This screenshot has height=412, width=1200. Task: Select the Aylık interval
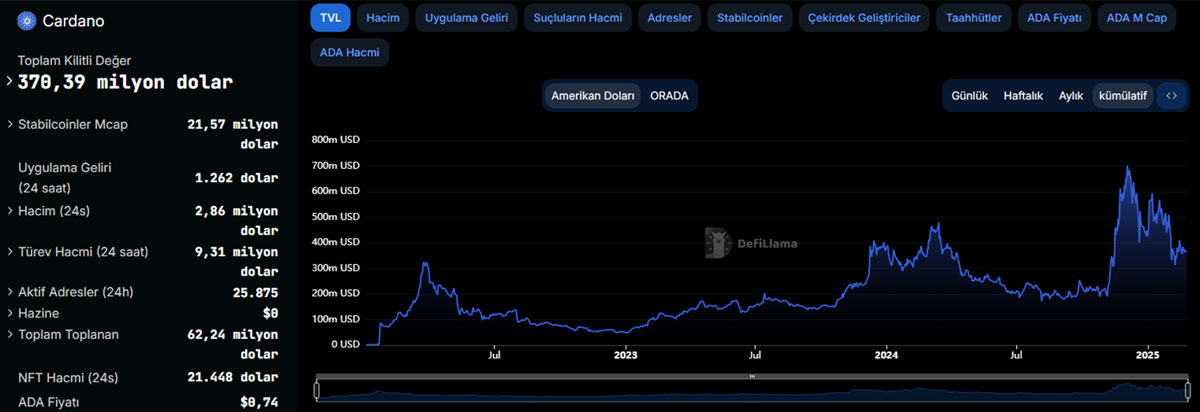[x=1071, y=96]
